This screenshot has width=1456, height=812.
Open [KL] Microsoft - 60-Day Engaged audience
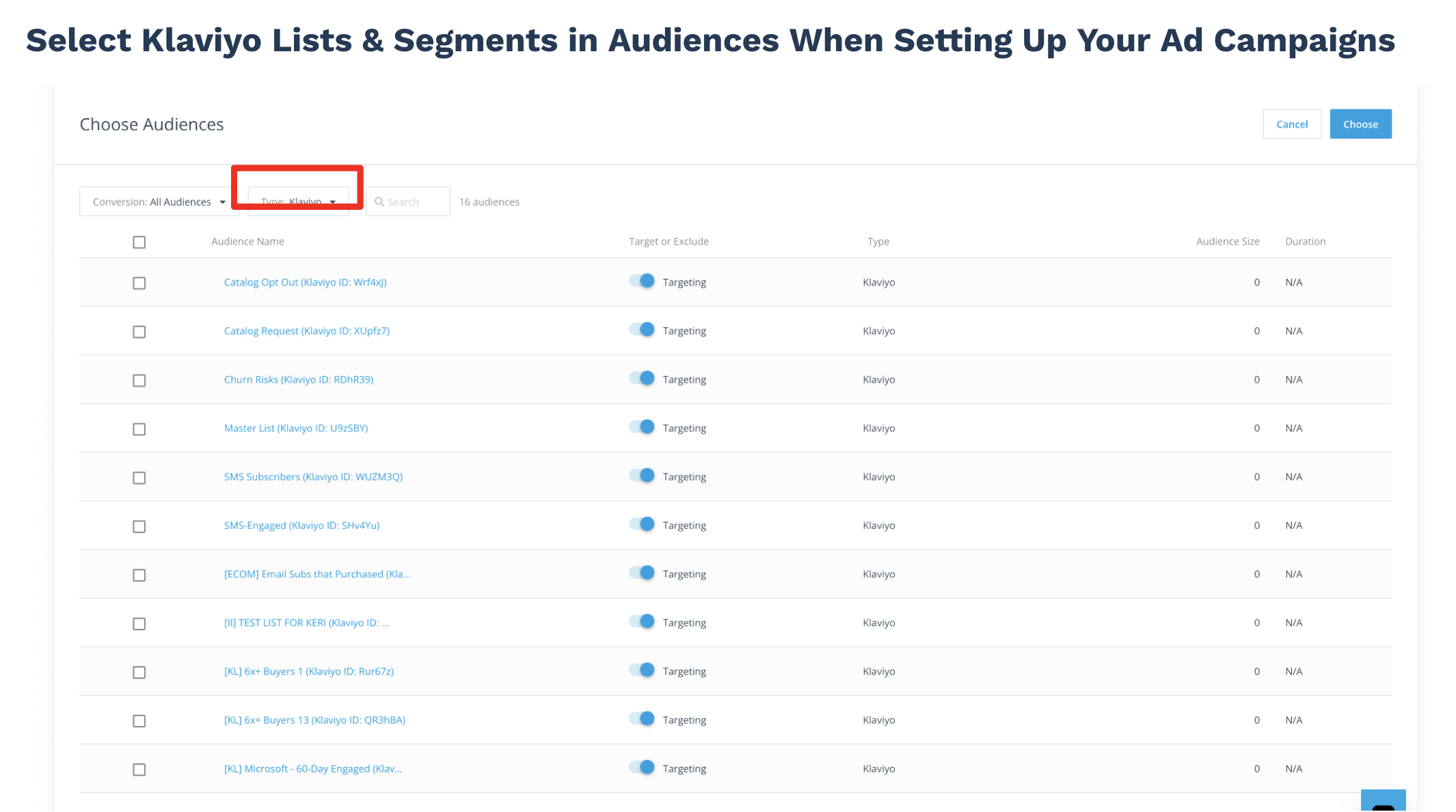313,768
